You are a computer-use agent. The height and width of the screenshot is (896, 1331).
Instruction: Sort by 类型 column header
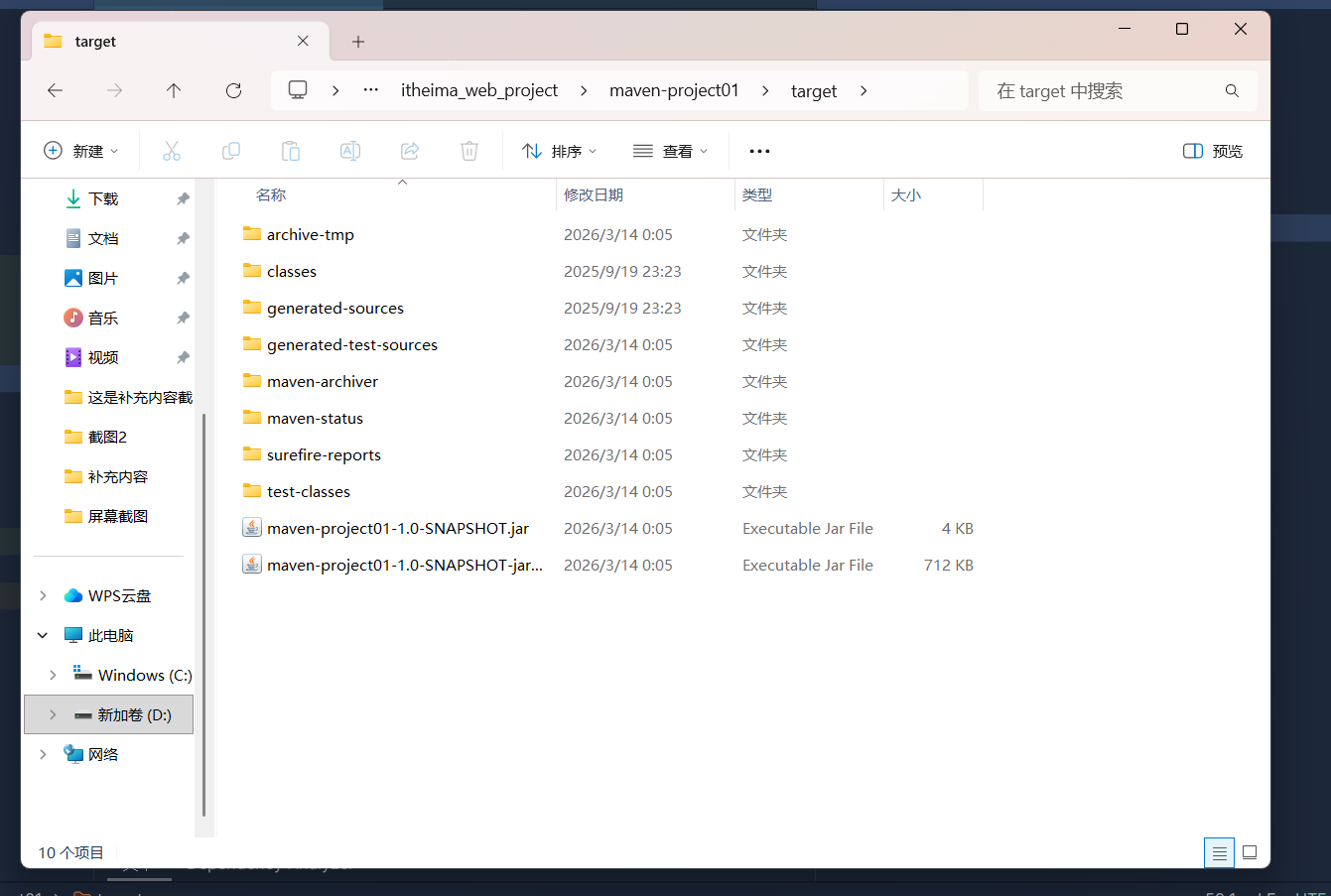[x=757, y=194]
